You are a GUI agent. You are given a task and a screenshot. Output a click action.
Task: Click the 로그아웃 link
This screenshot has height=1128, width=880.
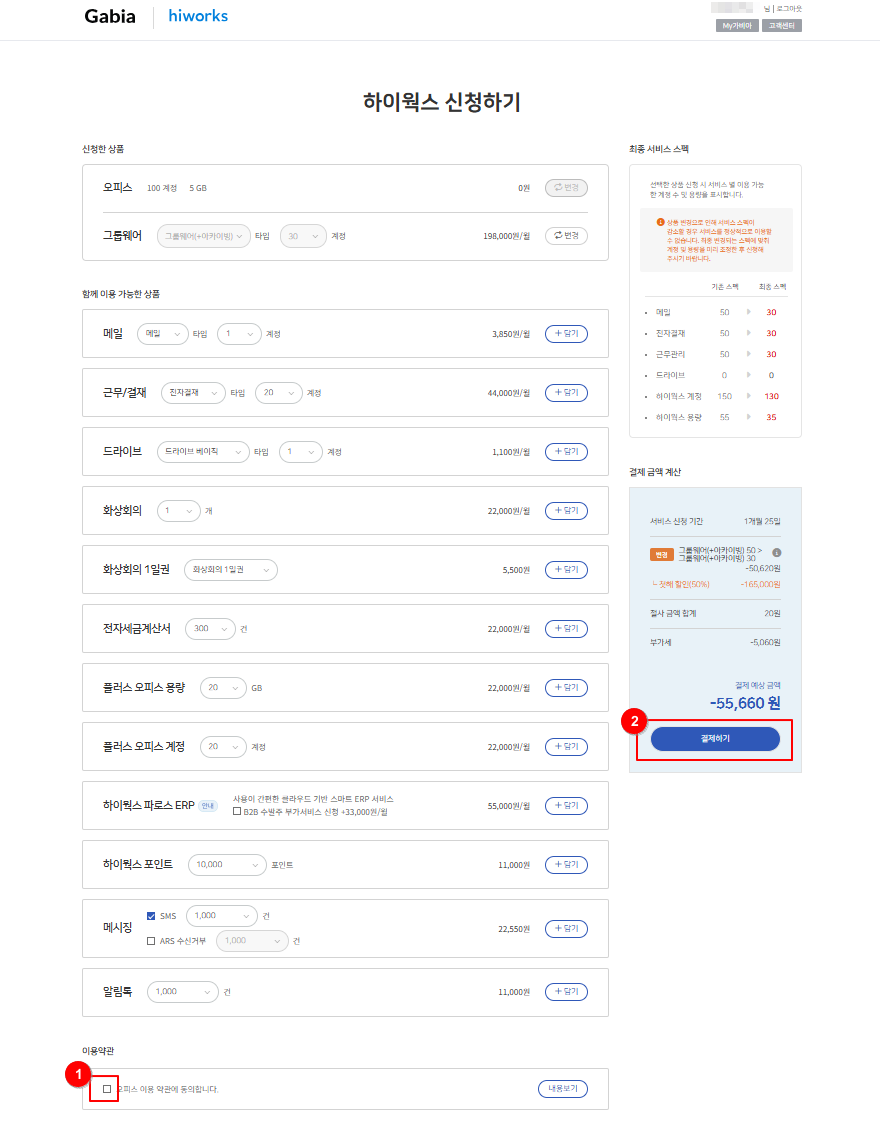tap(789, 8)
